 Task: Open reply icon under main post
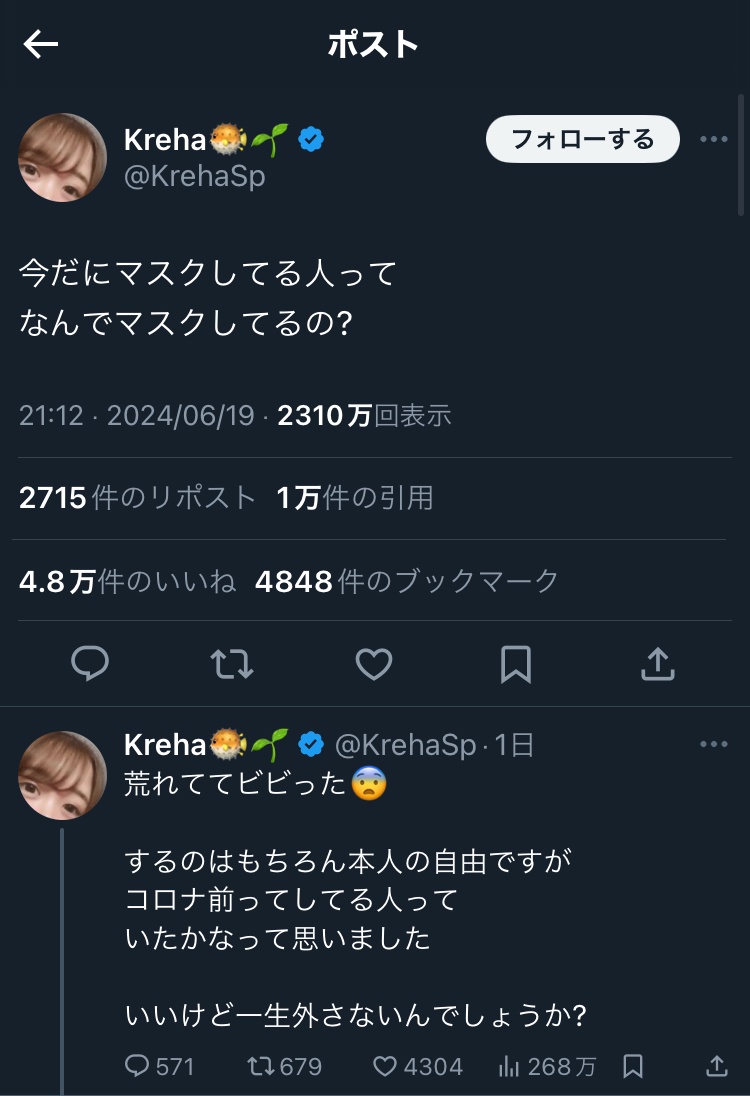click(x=90, y=663)
